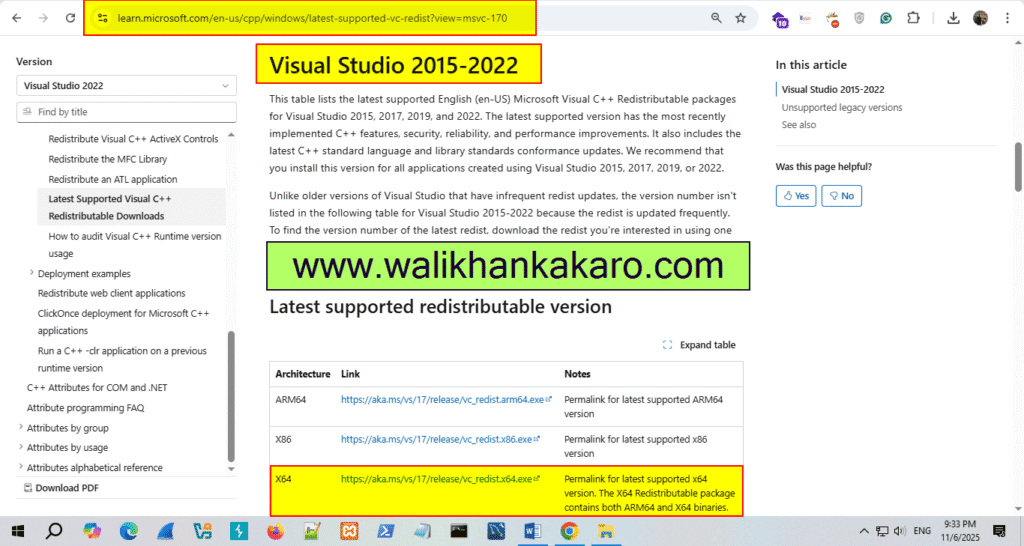Bookmark this page with the star icon
Viewport: 1024px width, 546px height.
pos(740,18)
